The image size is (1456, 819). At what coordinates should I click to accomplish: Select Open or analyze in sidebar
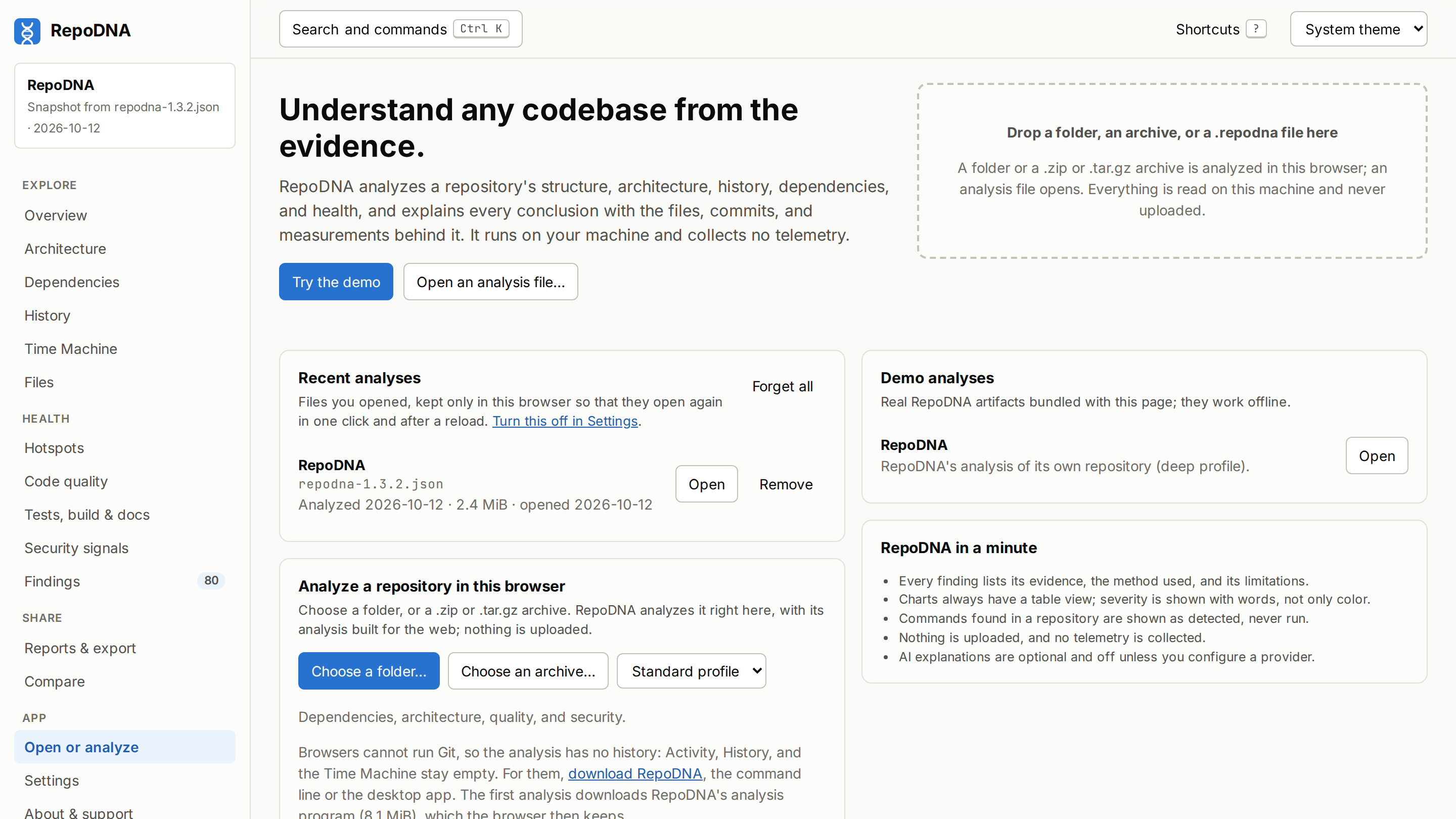125,747
